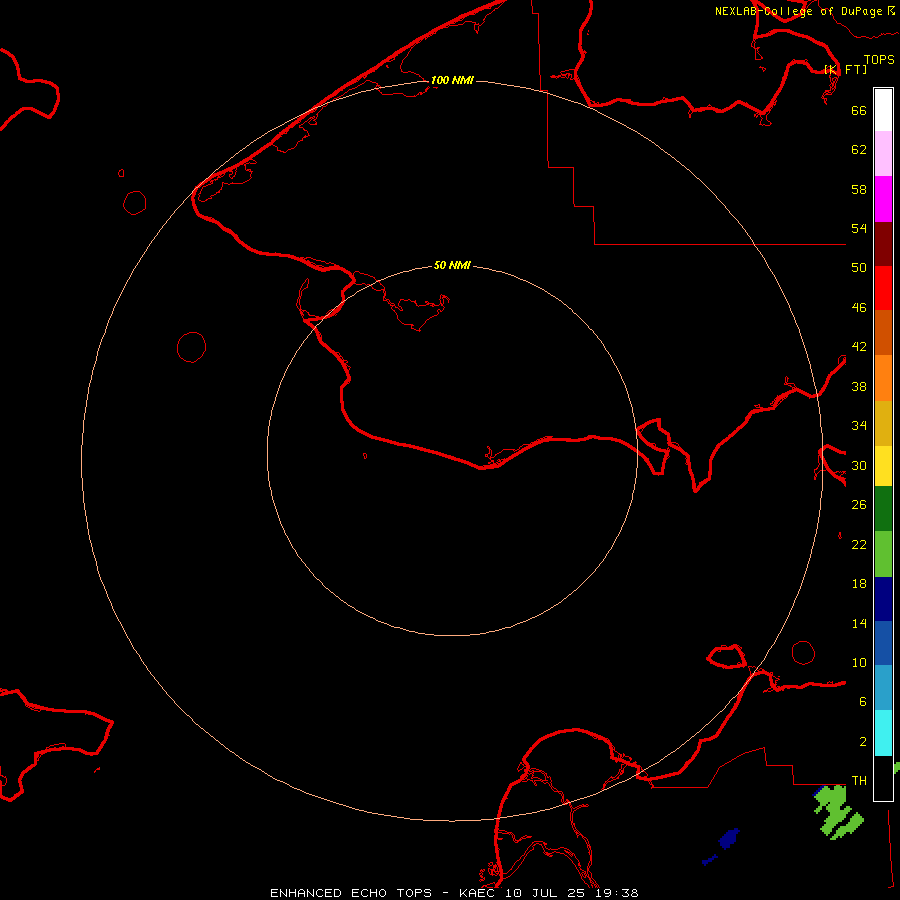Click the "46" legend value
The width and height of the screenshot is (900, 900).
tap(859, 308)
